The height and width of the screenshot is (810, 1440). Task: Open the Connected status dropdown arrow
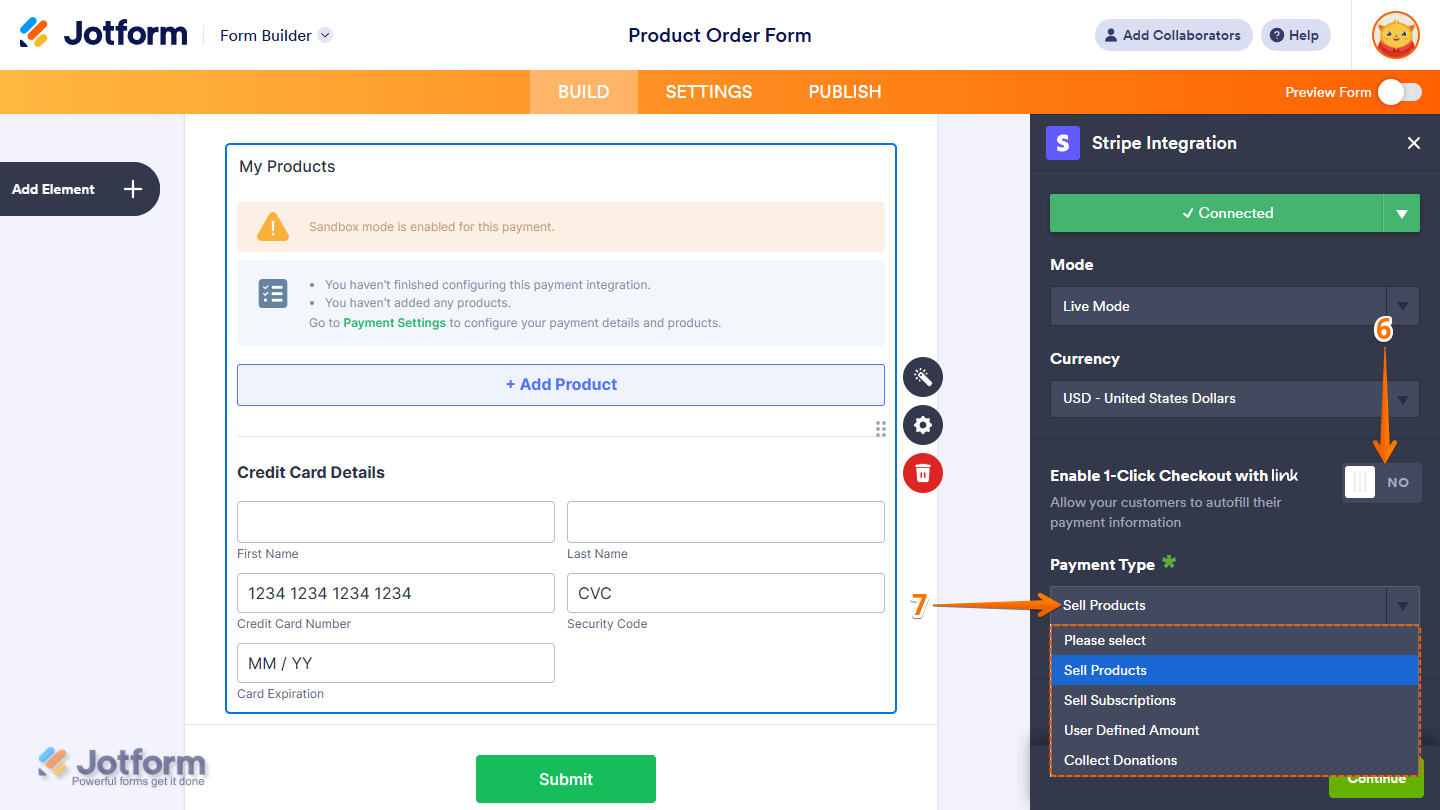[x=1402, y=213]
